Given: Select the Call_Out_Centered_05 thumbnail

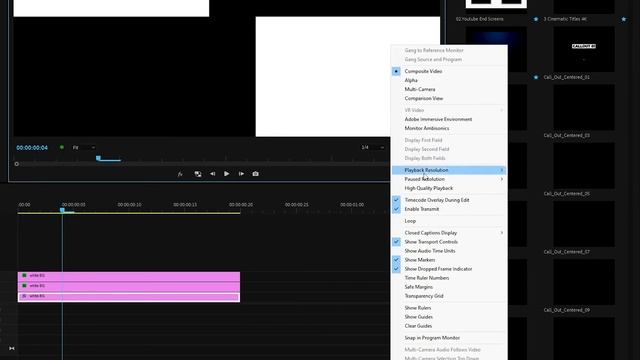Looking at the screenshot, I should [584, 166].
